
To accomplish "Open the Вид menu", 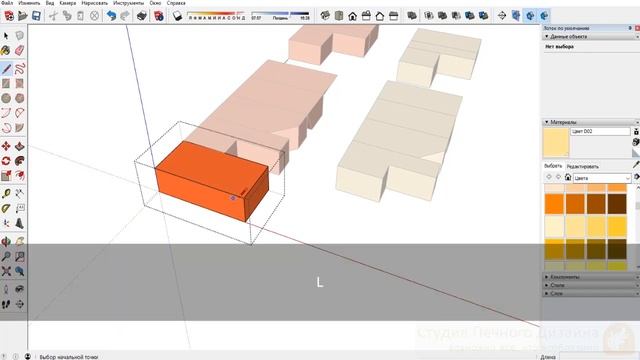I will [50, 3].
